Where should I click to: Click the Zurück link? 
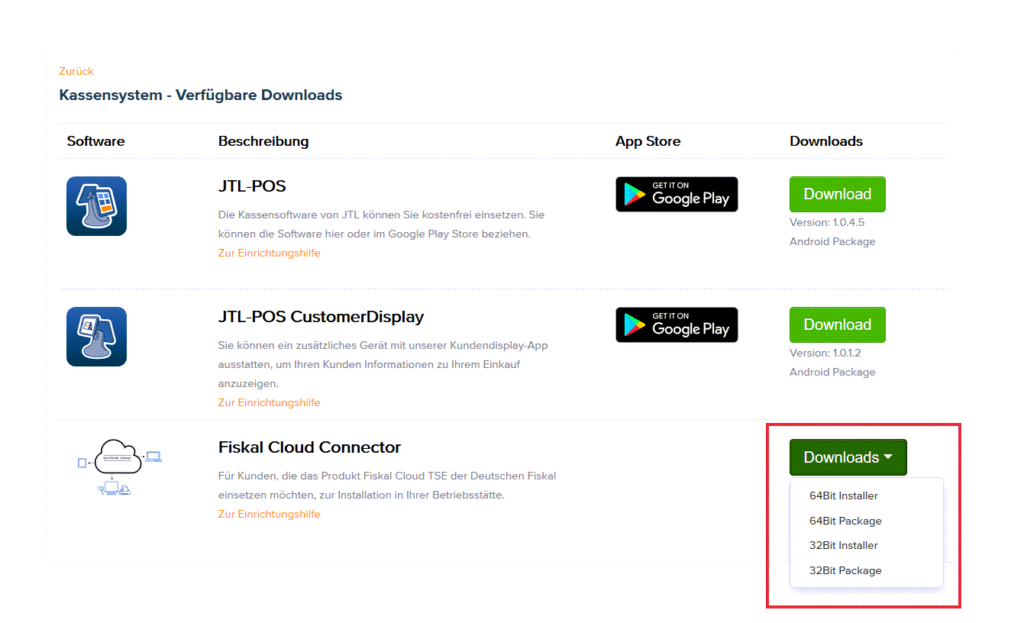[74, 72]
